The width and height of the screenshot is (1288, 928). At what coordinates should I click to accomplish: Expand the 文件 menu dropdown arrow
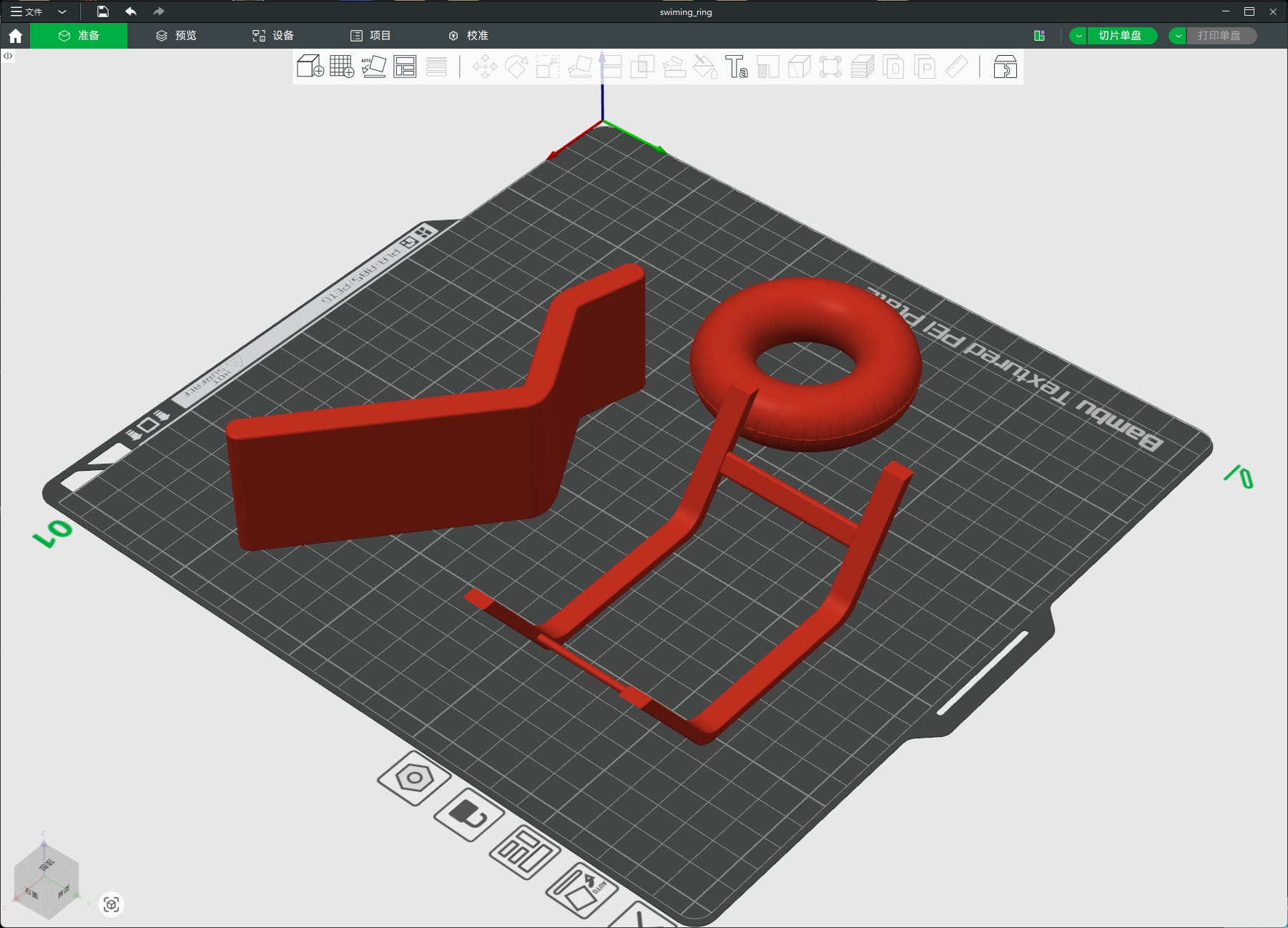(62, 11)
